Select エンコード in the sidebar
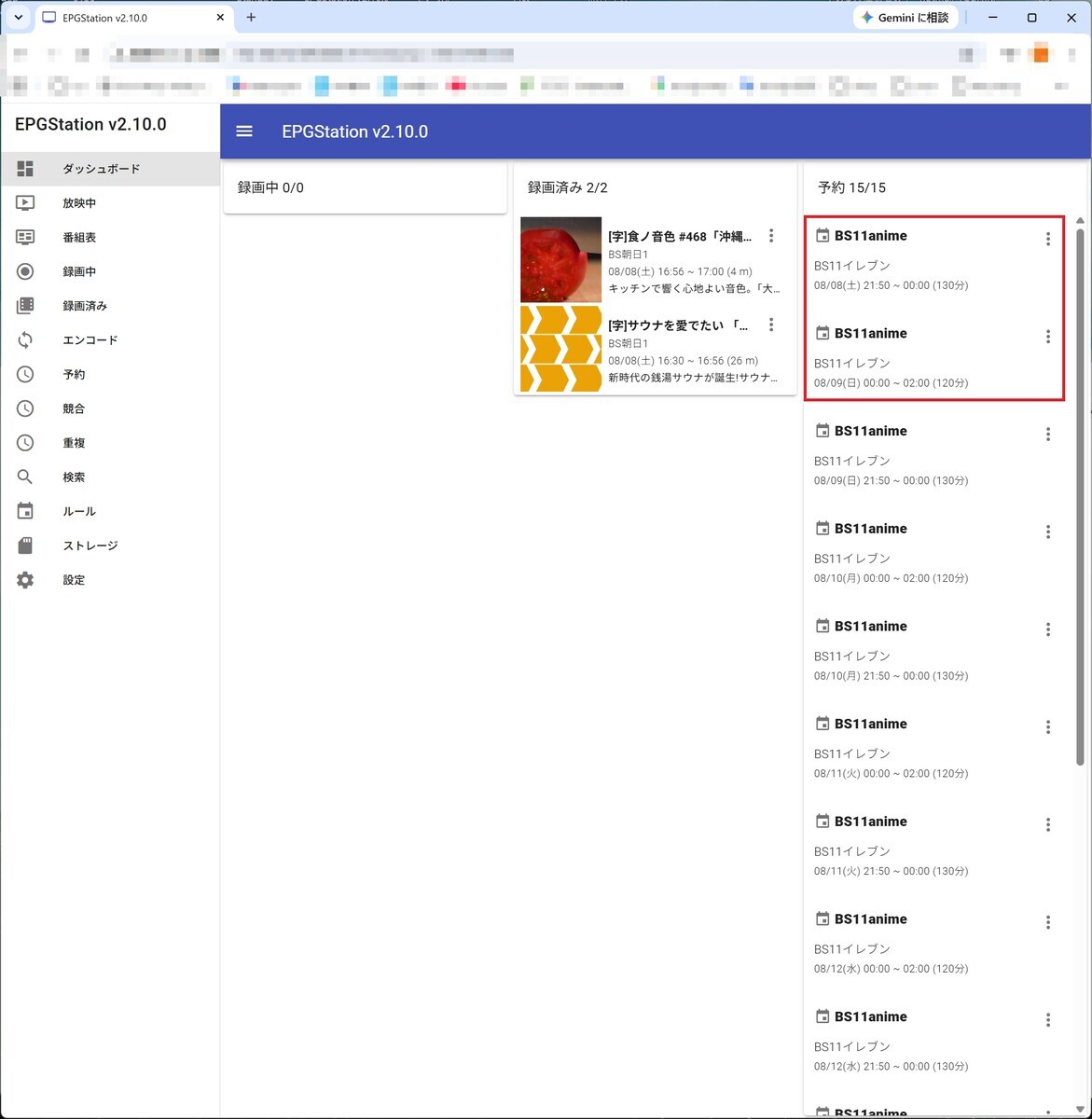This screenshot has height=1119, width=1092. (x=110, y=340)
